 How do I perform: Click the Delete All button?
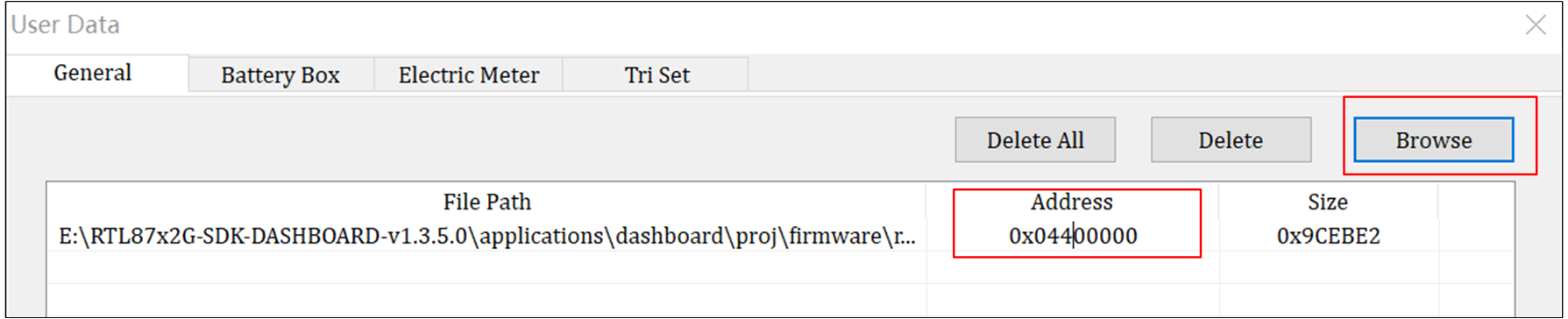[x=1035, y=140]
